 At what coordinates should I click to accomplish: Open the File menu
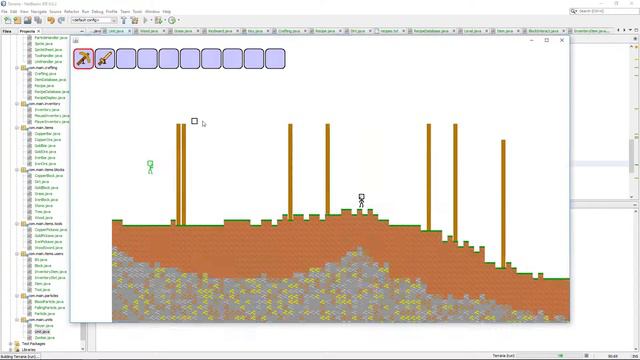(x=4, y=12)
